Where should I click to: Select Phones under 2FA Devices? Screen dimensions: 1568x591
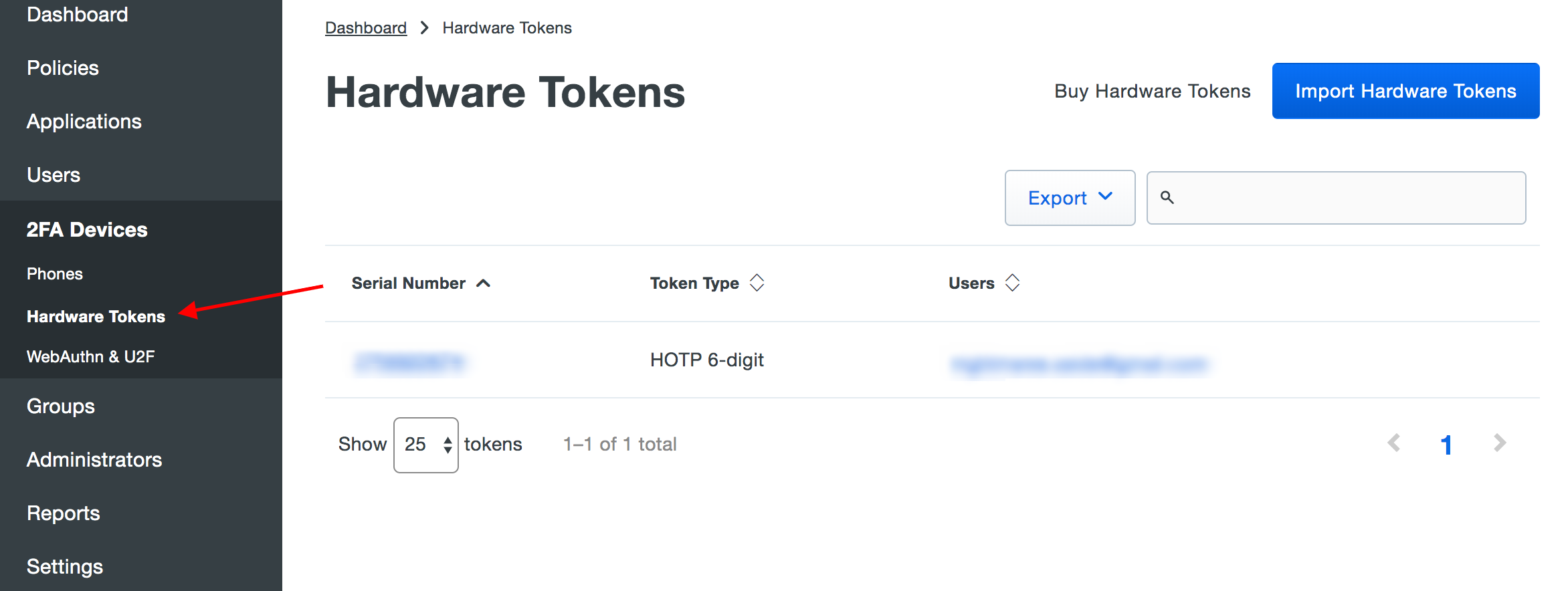(x=55, y=274)
